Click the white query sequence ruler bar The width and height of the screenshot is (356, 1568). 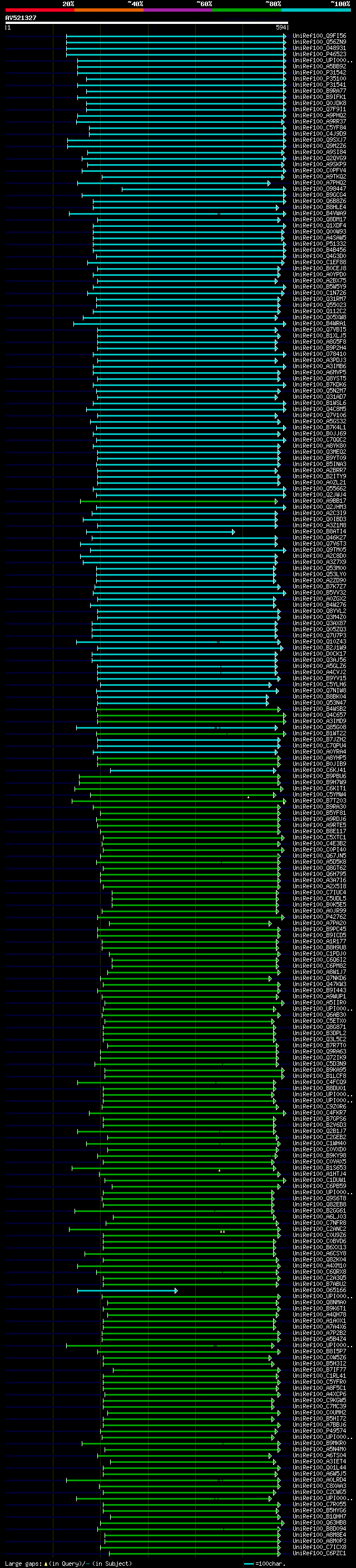click(x=147, y=22)
